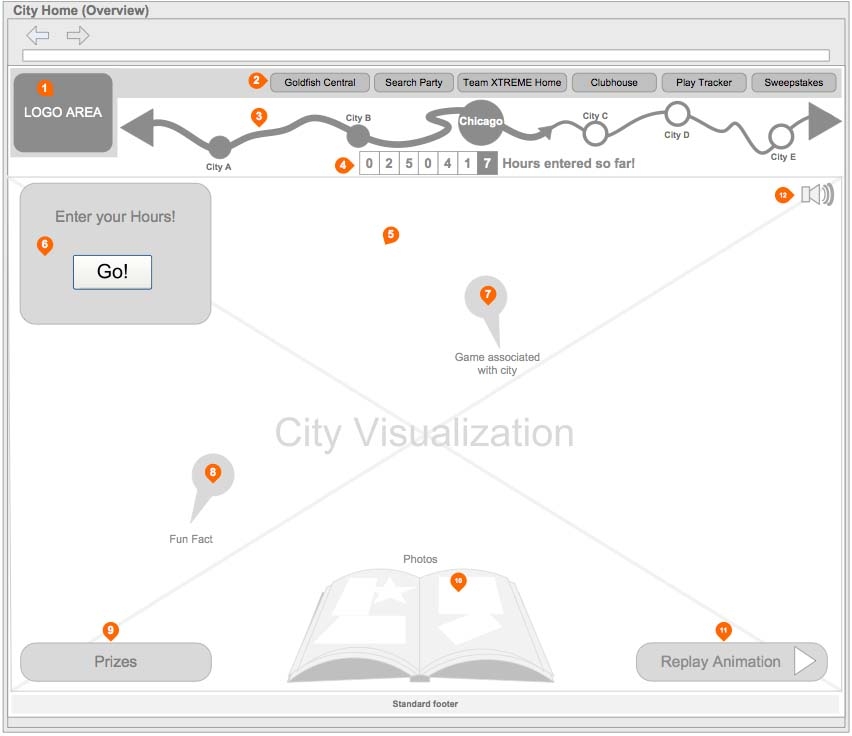Viewport: 852px width, 736px height.
Task: Click the browser forward arrow
Action: 78,36
